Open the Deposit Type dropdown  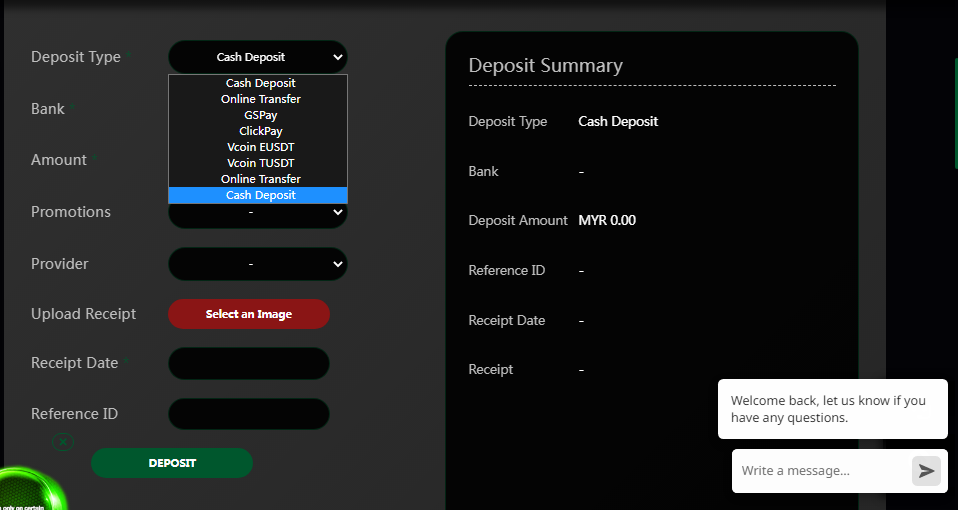click(257, 58)
